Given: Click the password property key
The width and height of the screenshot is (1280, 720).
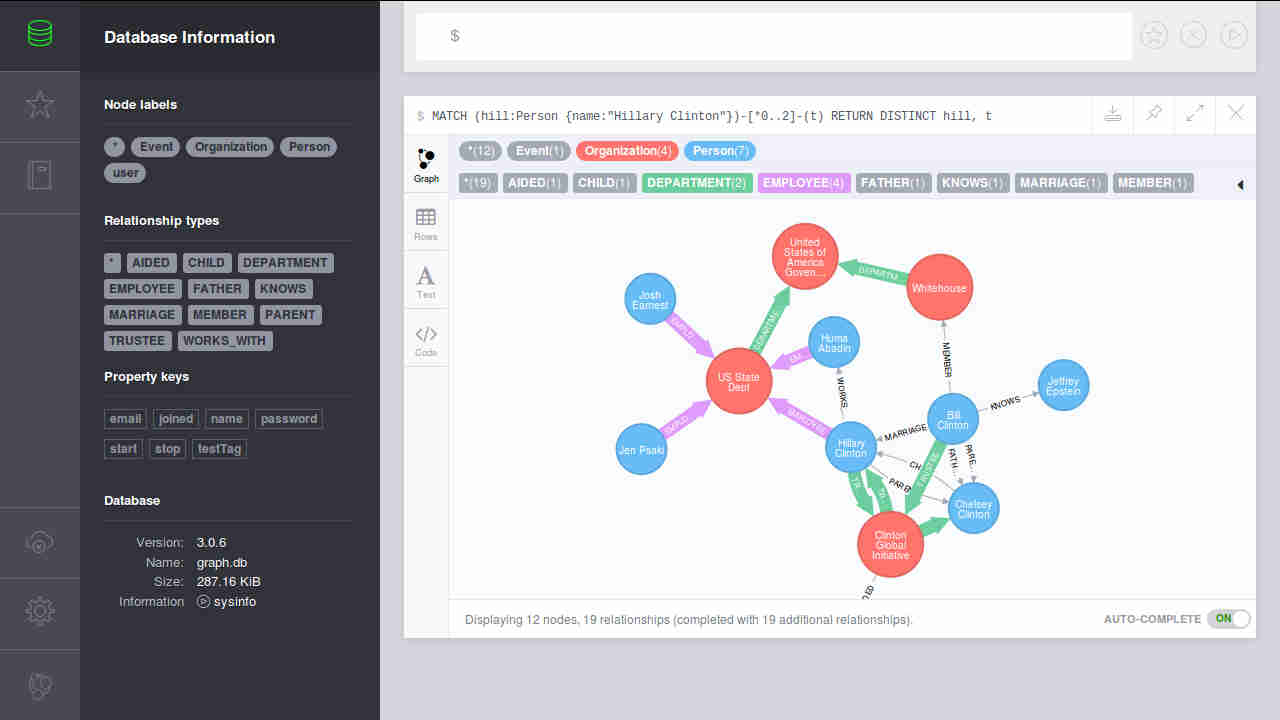Looking at the screenshot, I should [289, 419].
